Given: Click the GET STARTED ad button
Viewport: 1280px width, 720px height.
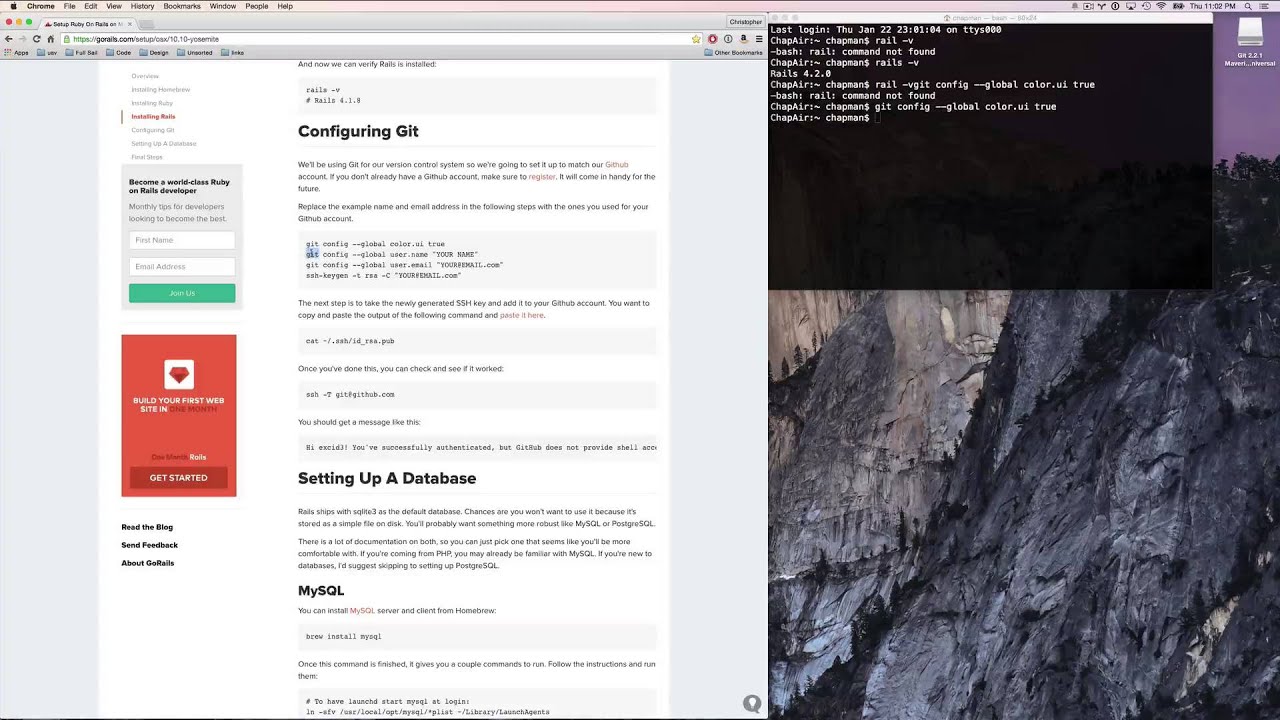Looking at the screenshot, I should [x=179, y=477].
